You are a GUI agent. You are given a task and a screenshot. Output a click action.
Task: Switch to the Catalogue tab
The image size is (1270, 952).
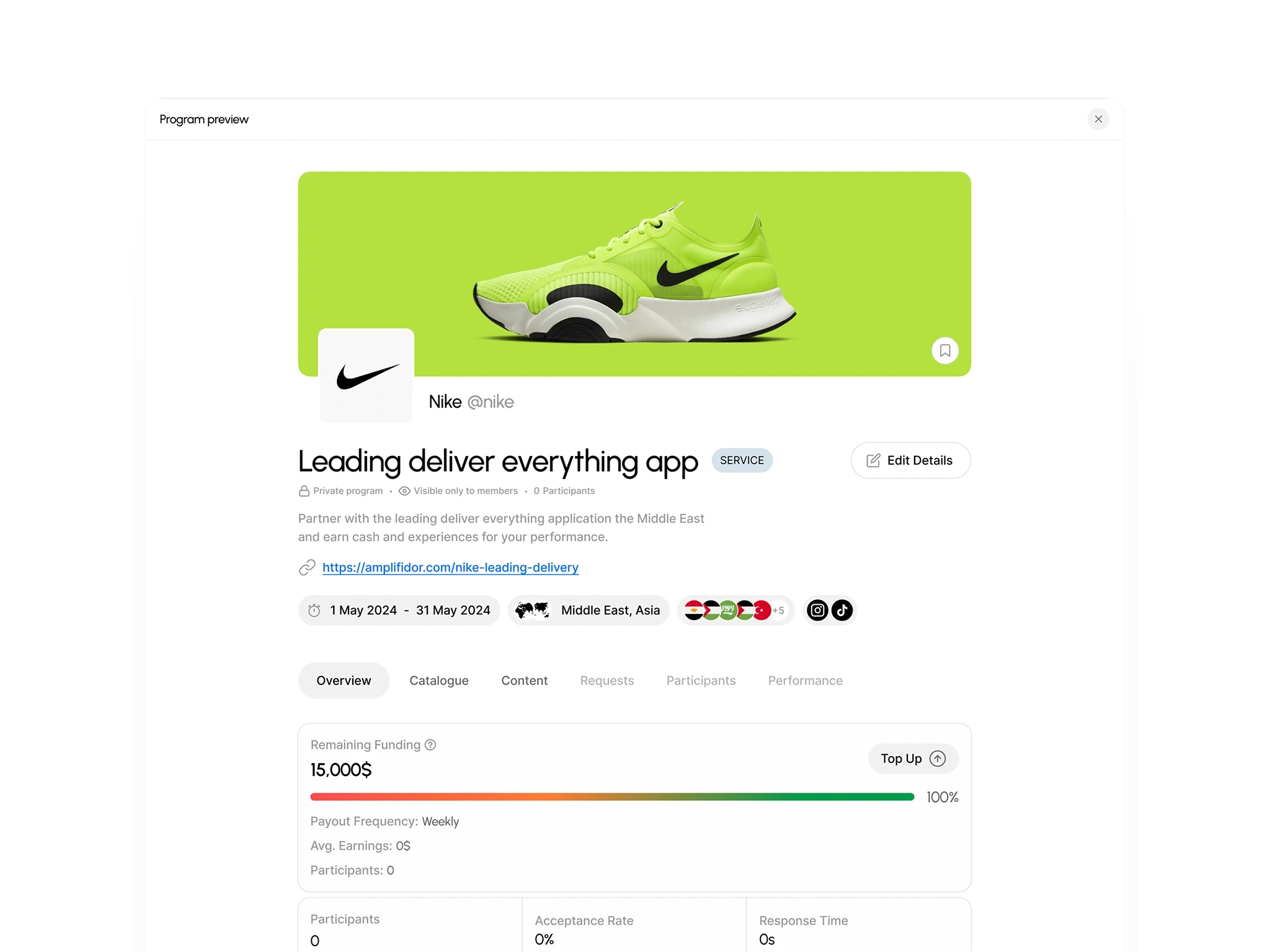(x=438, y=681)
